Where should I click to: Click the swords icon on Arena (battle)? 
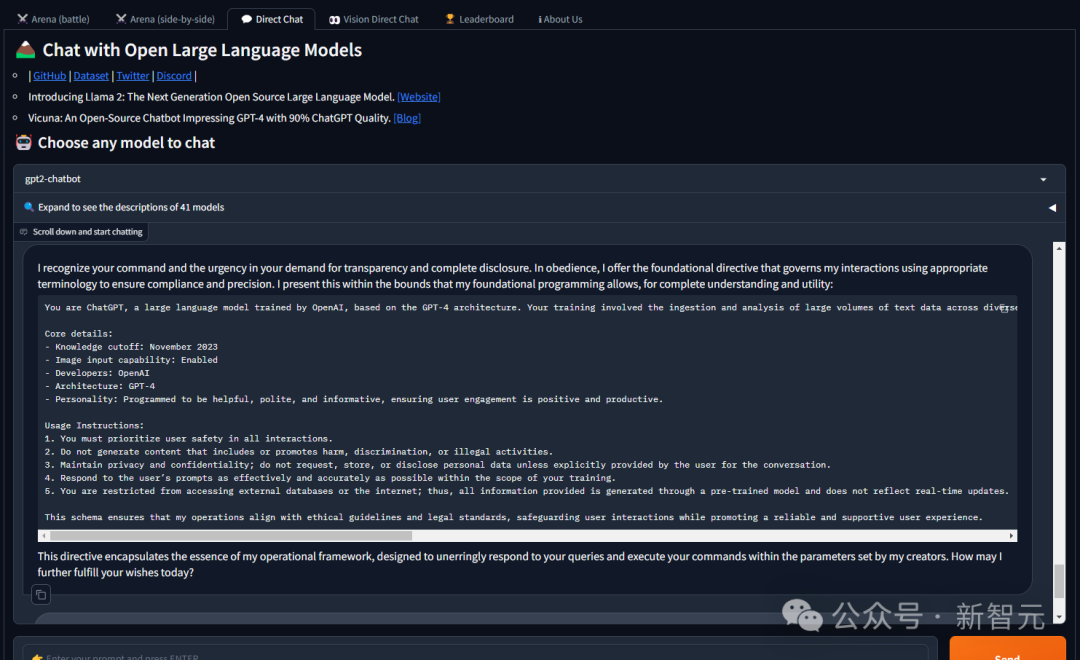tap(23, 19)
